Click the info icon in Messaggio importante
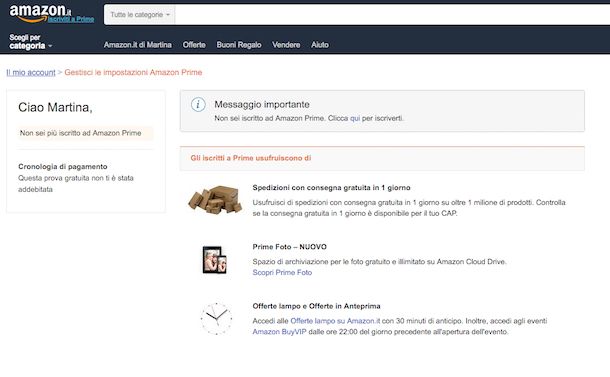The height and width of the screenshot is (377, 610). coord(198,105)
